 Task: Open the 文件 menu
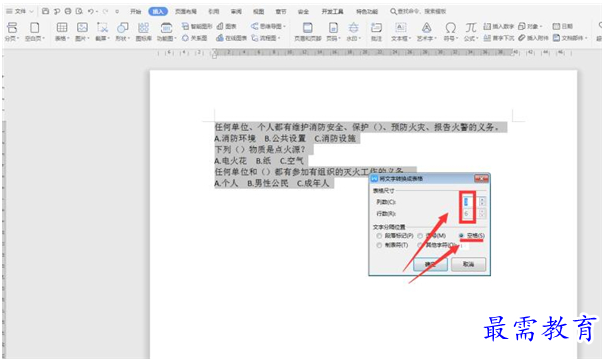pyautogui.click(x=20, y=12)
